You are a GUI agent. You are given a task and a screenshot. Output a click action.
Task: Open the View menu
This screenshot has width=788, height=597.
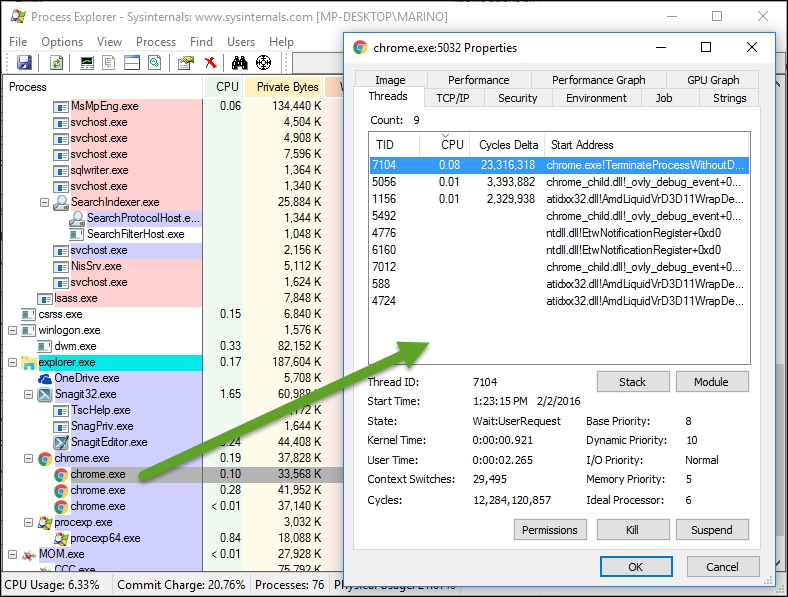[x=109, y=42]
